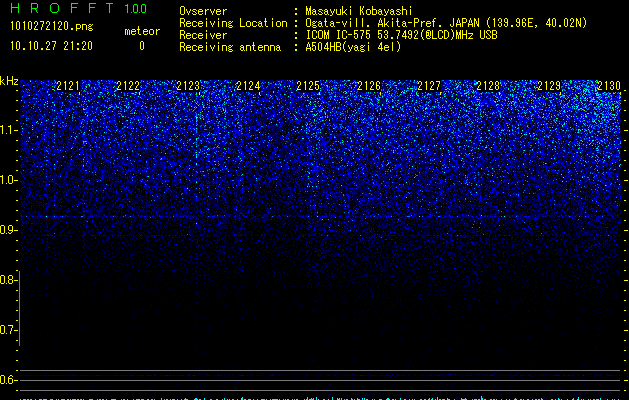Click the A504HB(yagi 4el) antenna text

click(x=353, y=47)
